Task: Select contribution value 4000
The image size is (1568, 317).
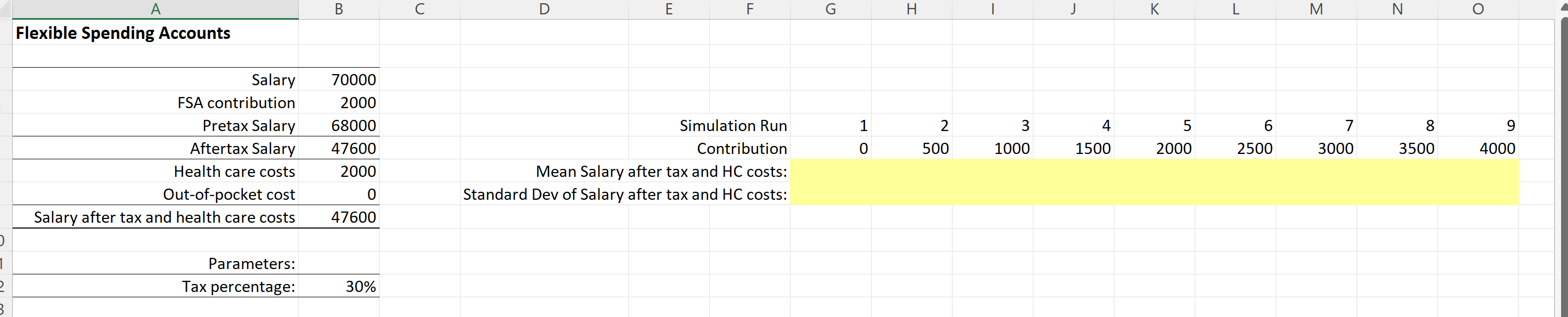Action: (1479, 148)
